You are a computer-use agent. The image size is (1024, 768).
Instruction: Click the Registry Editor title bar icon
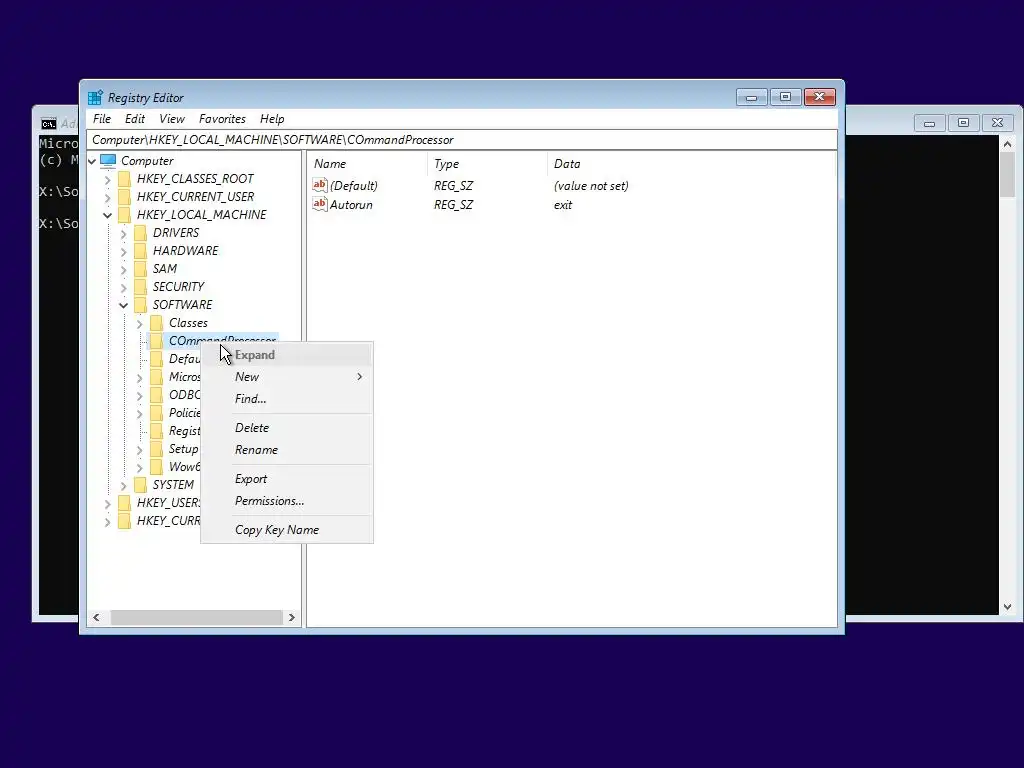point(95,97)
